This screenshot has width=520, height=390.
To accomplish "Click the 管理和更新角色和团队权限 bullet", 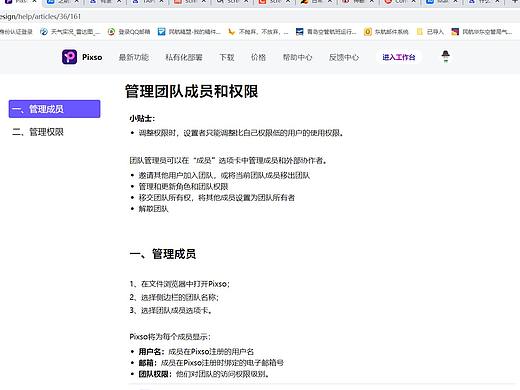I will coord(183,186).
